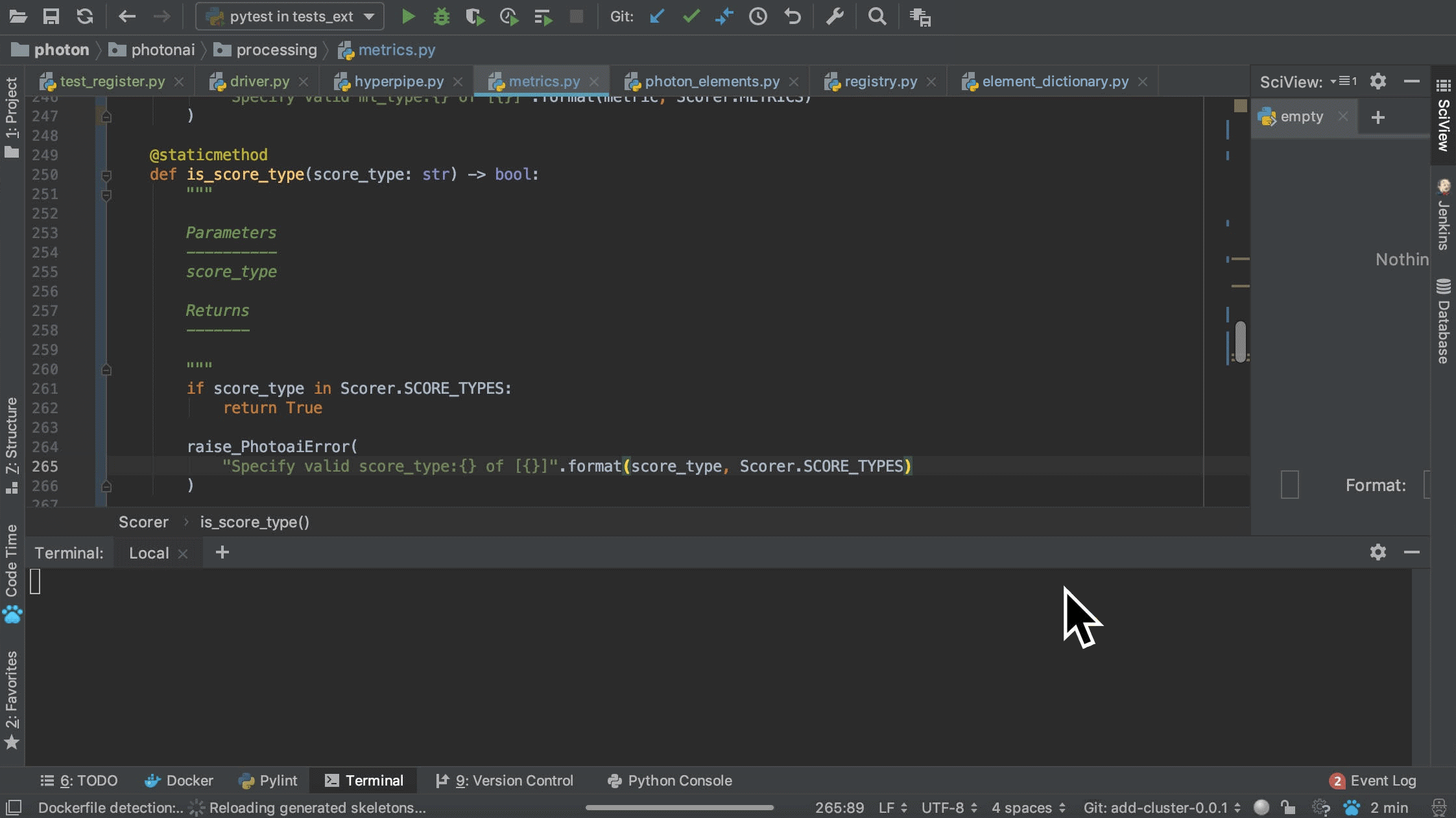Open the Event Log
The width and height of the screenshot is (1456, 818).
(1372, 780)
